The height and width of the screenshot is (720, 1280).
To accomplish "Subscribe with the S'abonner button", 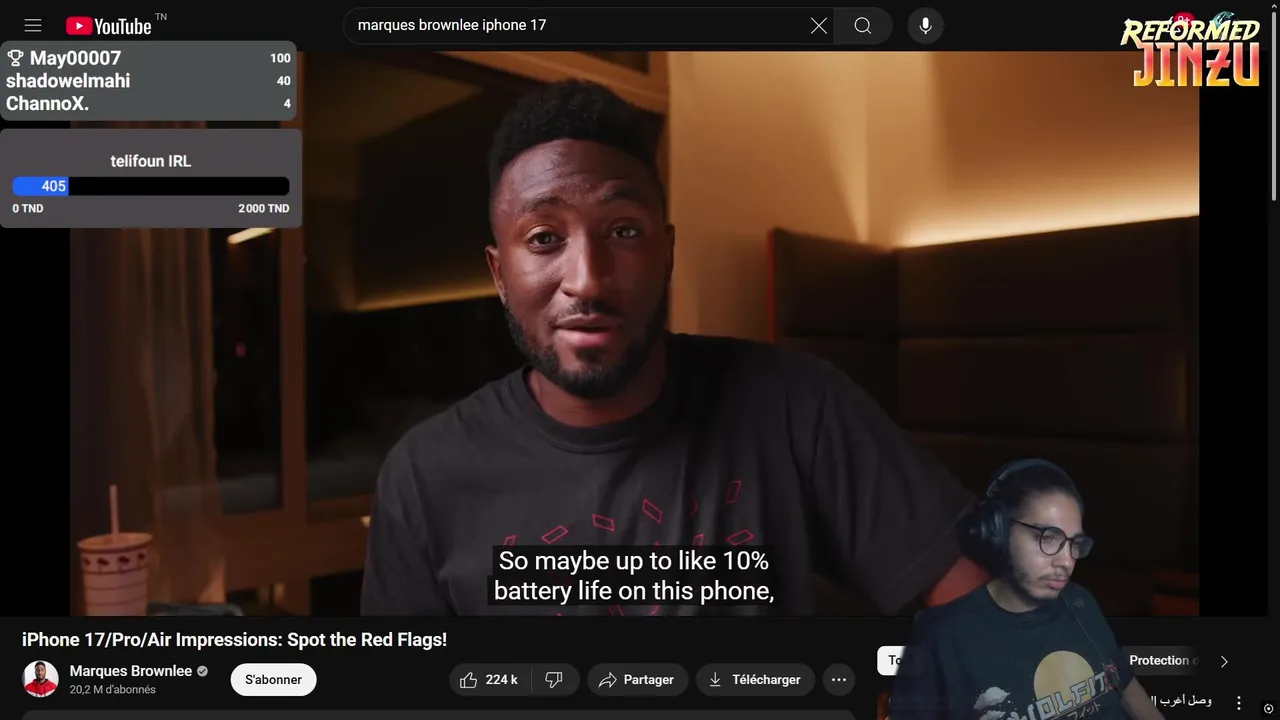I will tap(273, 680).
